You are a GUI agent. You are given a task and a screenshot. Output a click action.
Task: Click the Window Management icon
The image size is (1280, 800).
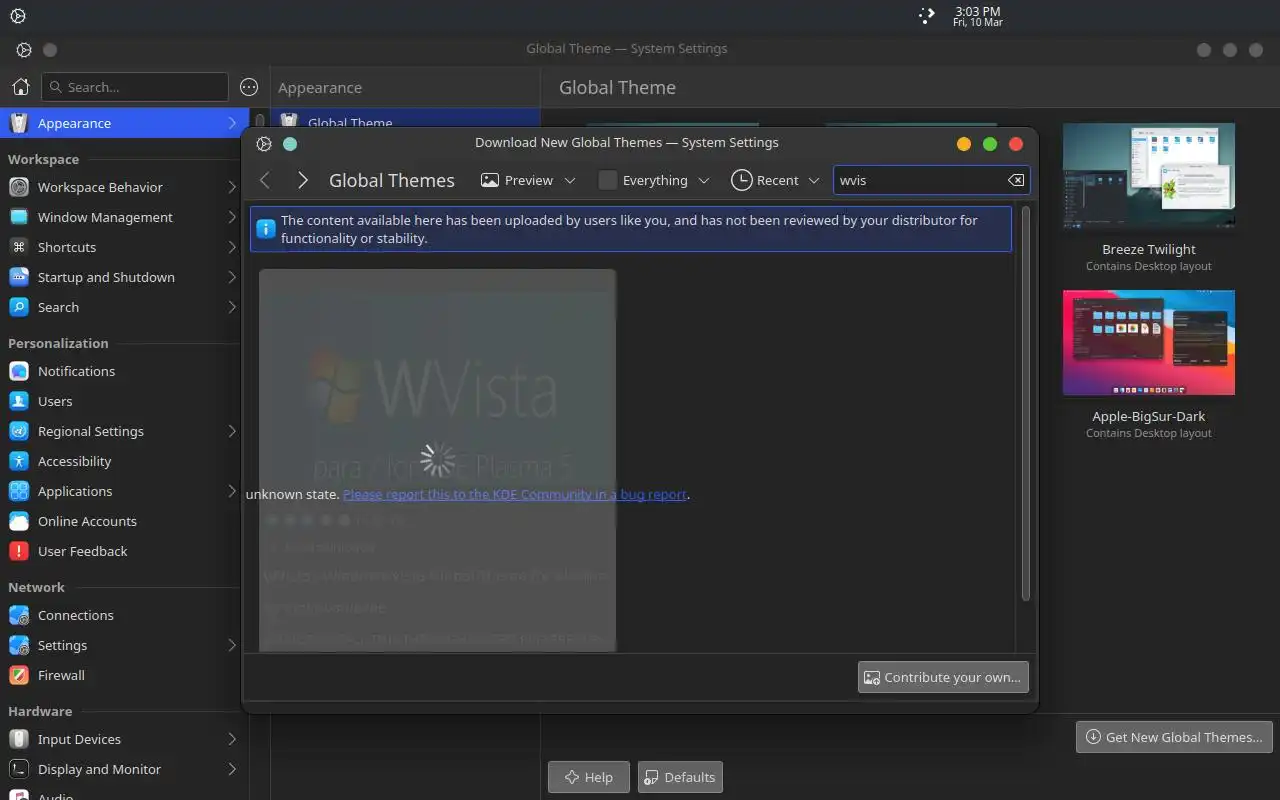(19, 217)
